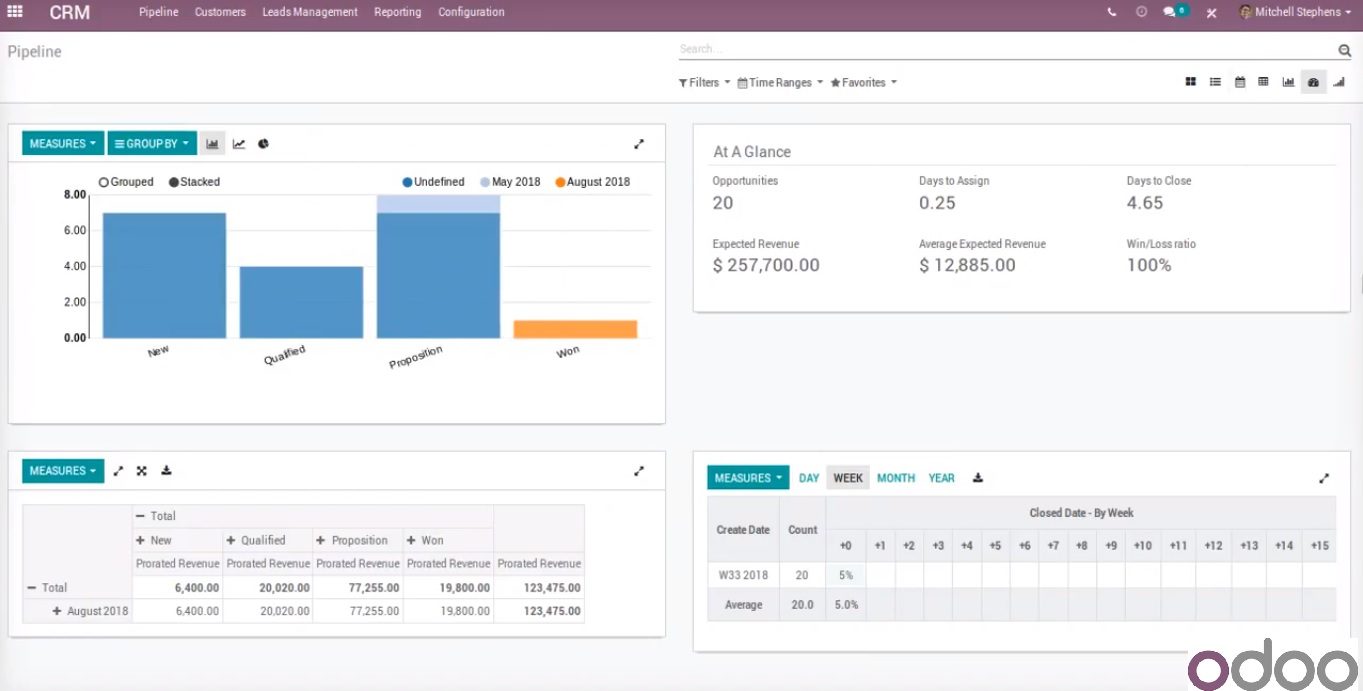Open Mitchell Stephens user menu
Screen dimensions: 1363x691
click(x=1296, y=12)
